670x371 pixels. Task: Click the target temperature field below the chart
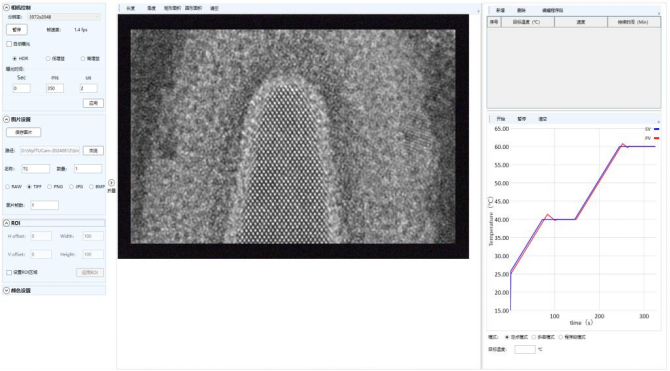coord(525,349)
